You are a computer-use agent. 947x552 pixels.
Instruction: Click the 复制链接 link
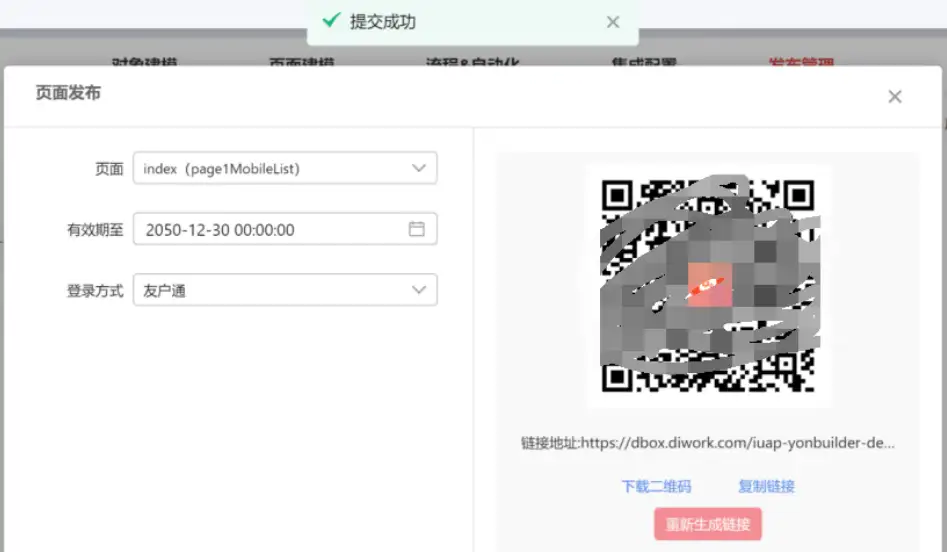[x=766, y=486]
